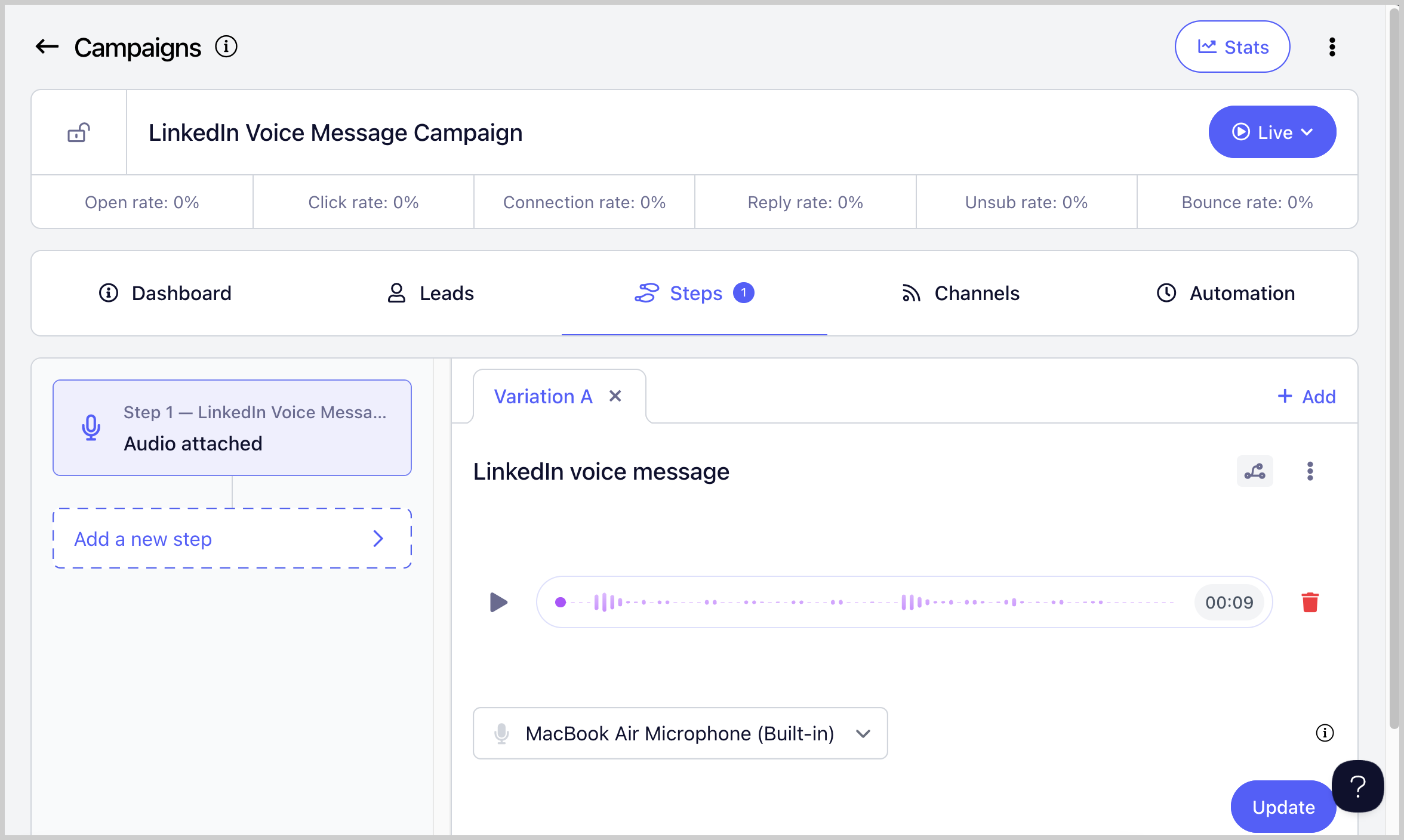The image size is (1404, 840).
Task: Click the info icon beside Campaigns title
Action: tap(226, 47)
